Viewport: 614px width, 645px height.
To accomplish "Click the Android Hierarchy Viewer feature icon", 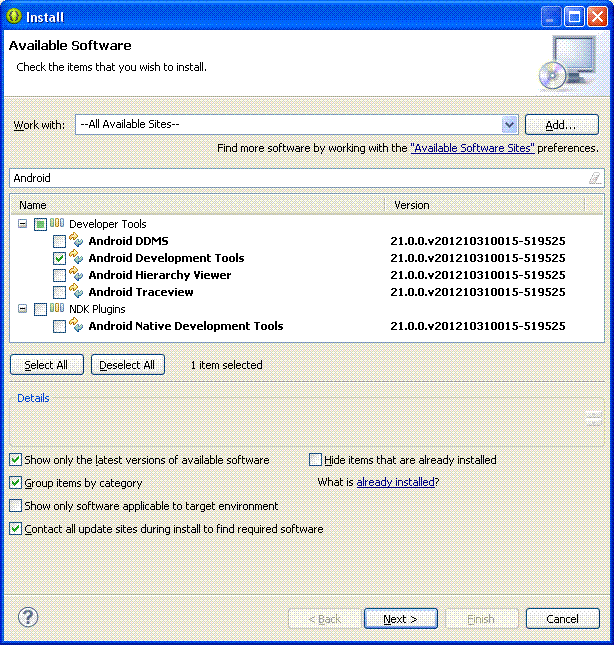I will (x=76, y=274).
